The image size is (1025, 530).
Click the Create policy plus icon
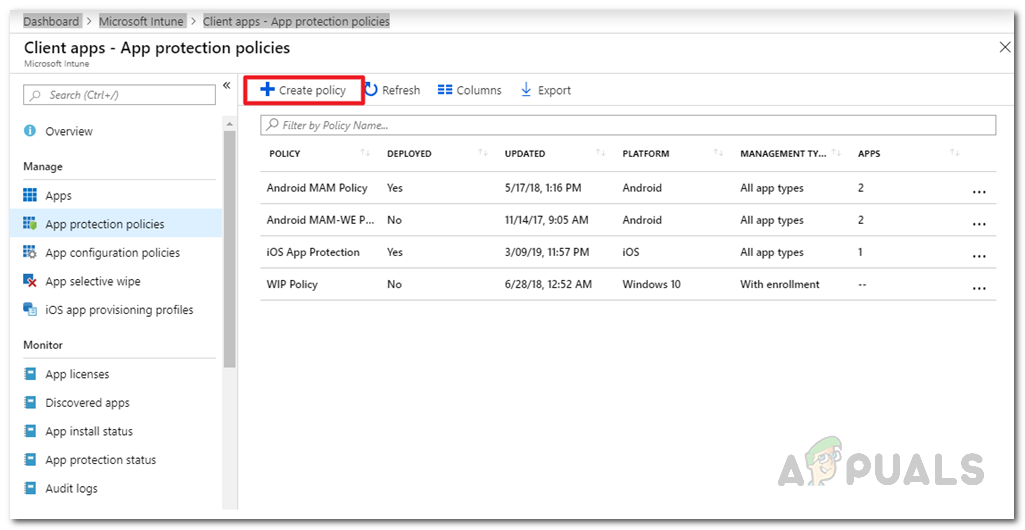[x=267, y=90]
